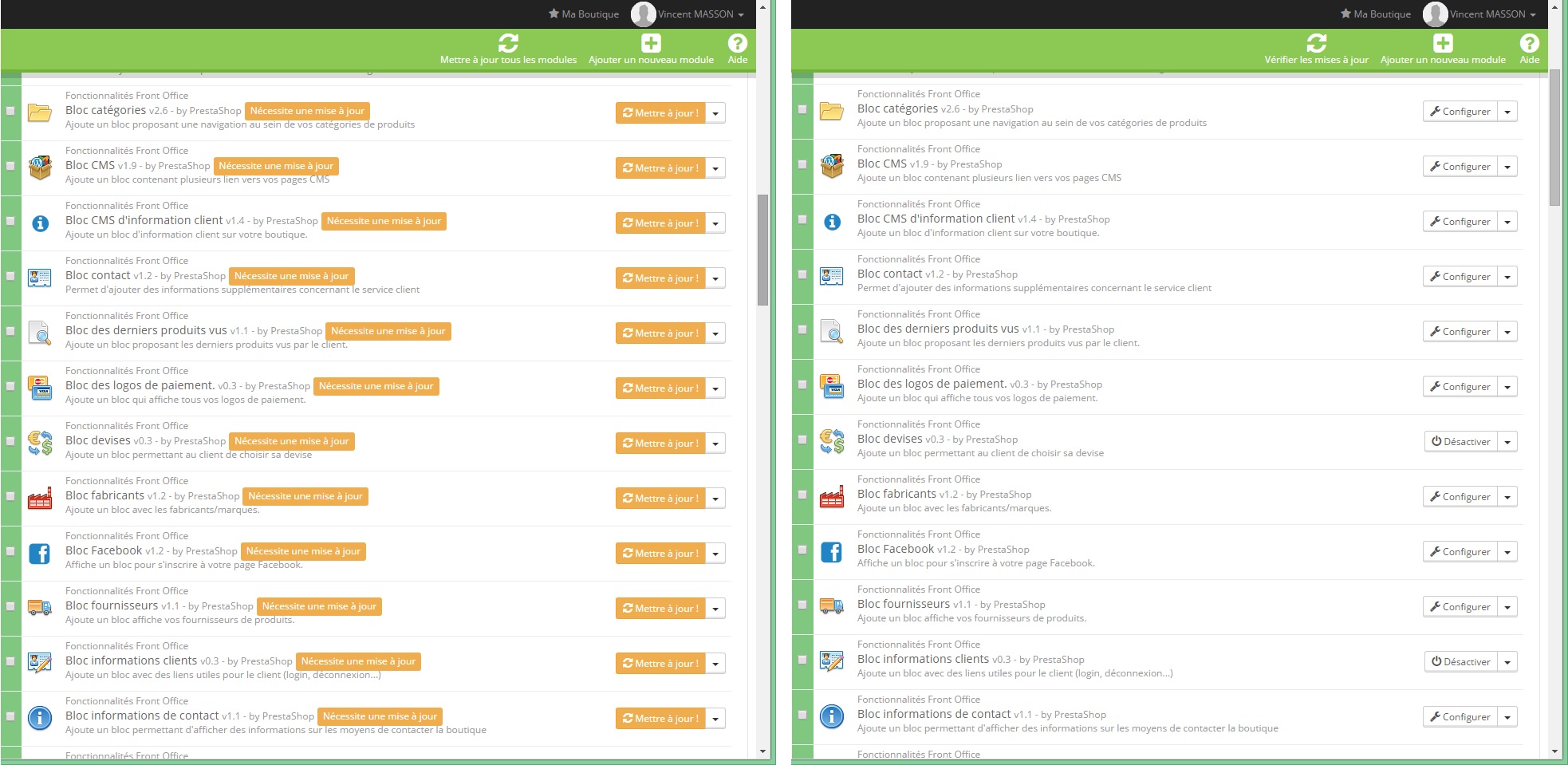Viewport: 1568px width, 765px height.
Task: Click 'Ajouter un nouveau module' in right window
Action: [1443, 49]
